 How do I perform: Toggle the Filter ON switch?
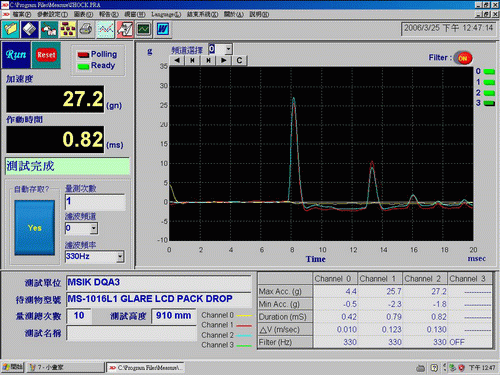point(463,58)
